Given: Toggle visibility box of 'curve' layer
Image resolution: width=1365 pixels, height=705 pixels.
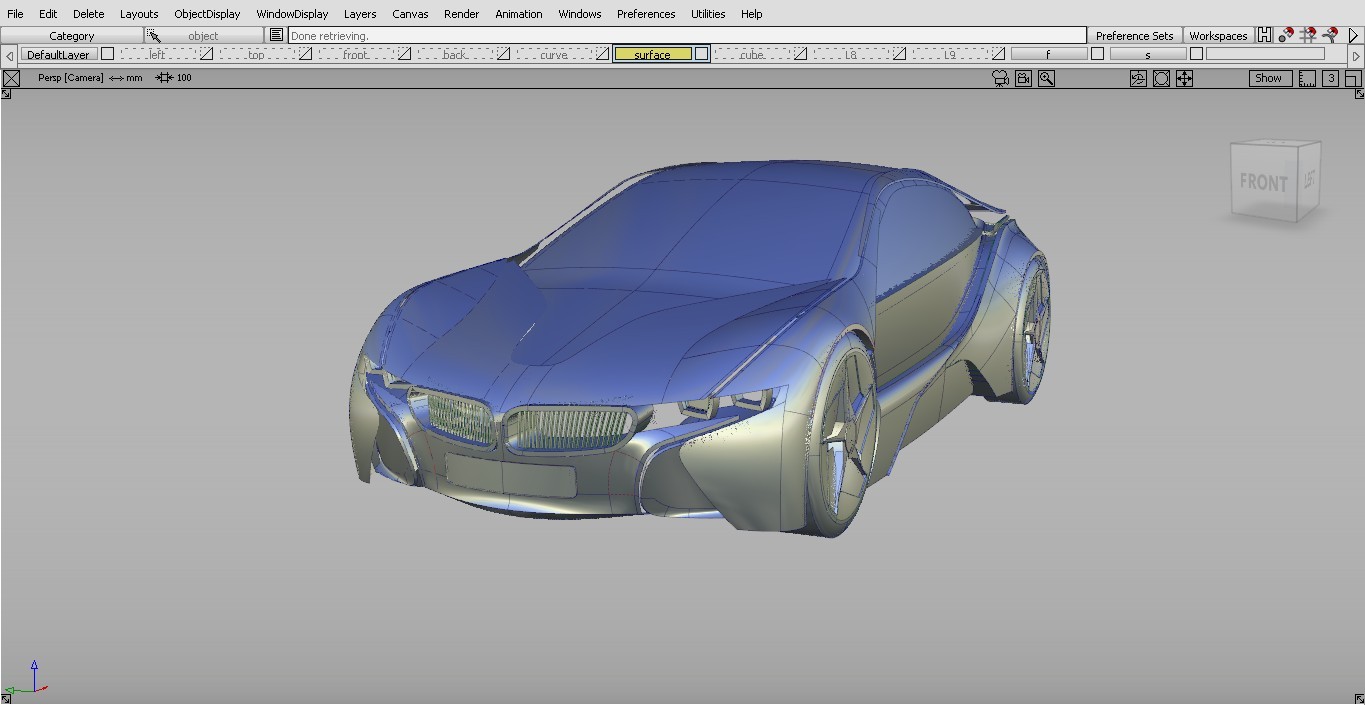Looking at the screenshot, I should pyautogui.click(x=603, y=54).
